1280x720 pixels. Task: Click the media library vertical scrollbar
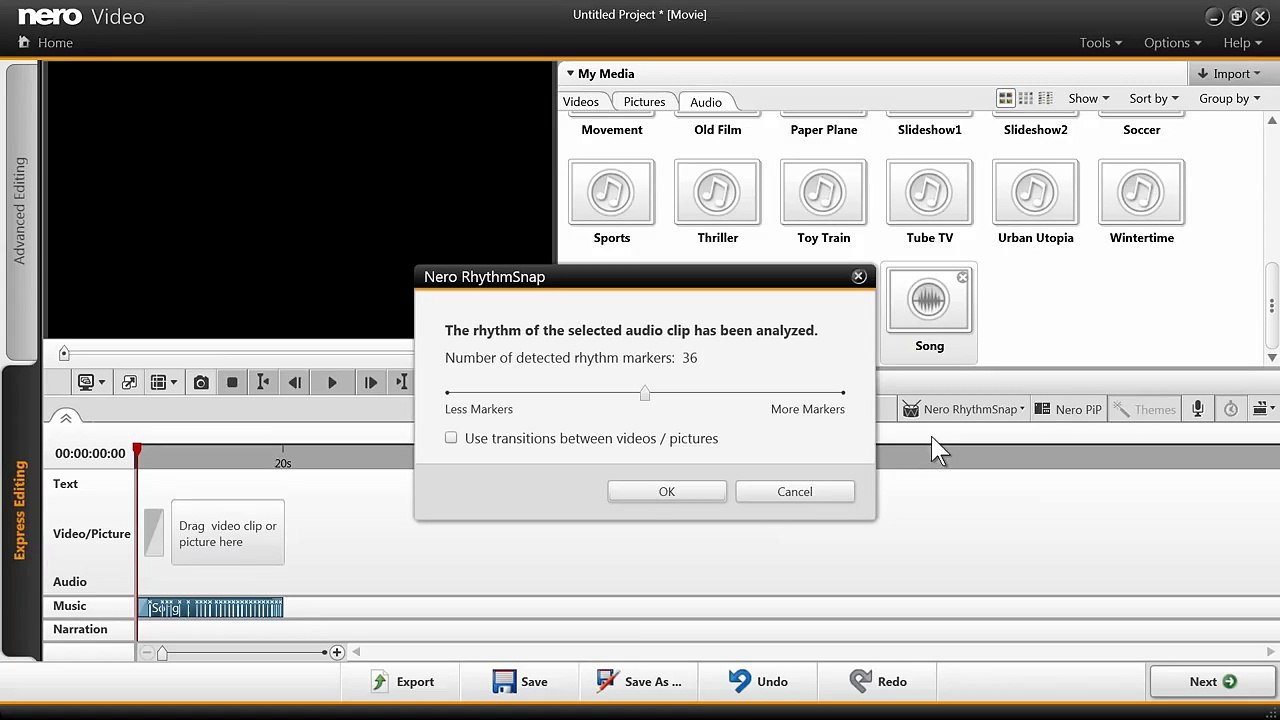[1272, 303]
